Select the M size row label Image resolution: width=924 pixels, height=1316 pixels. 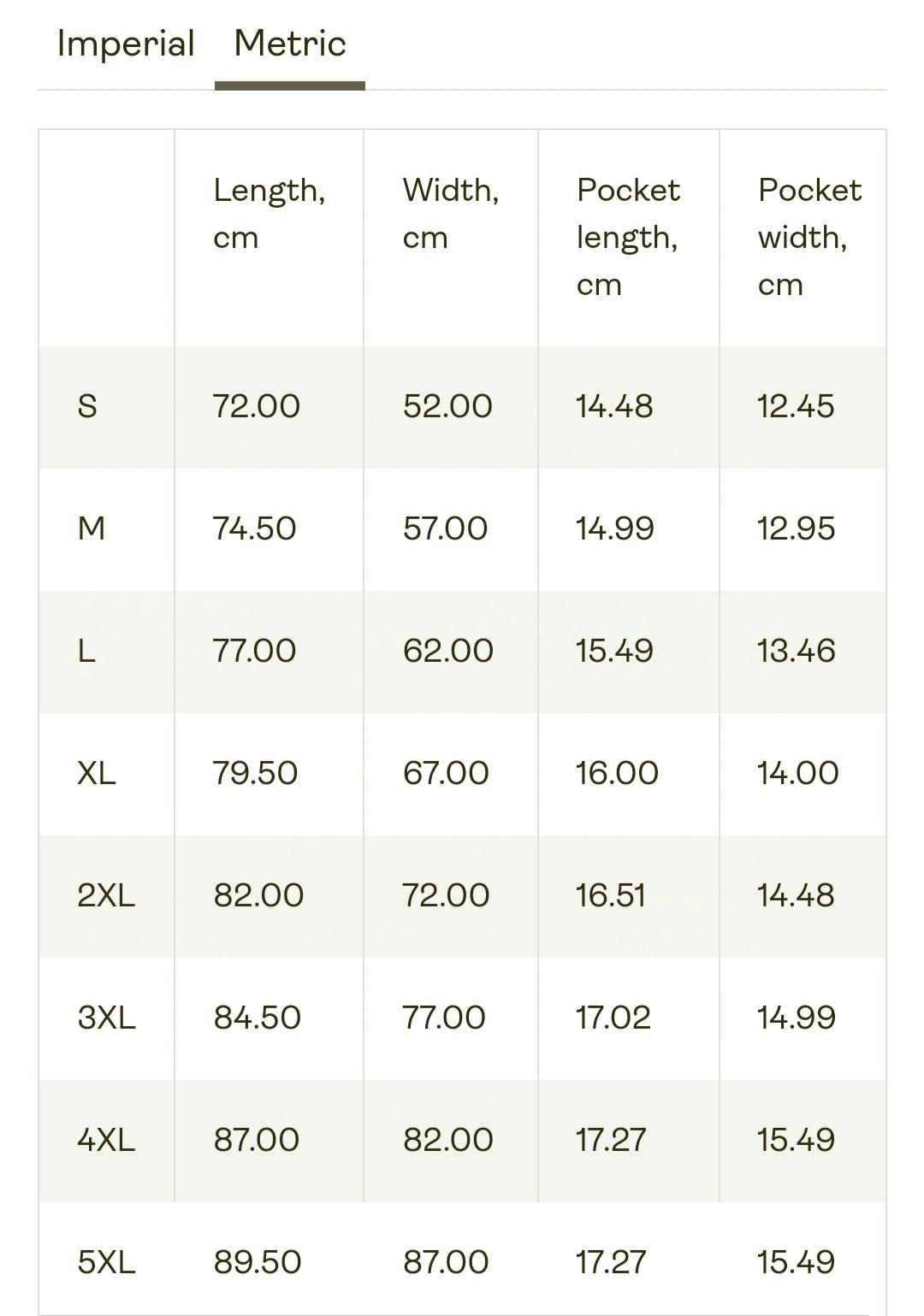click(x=92, y=528)
